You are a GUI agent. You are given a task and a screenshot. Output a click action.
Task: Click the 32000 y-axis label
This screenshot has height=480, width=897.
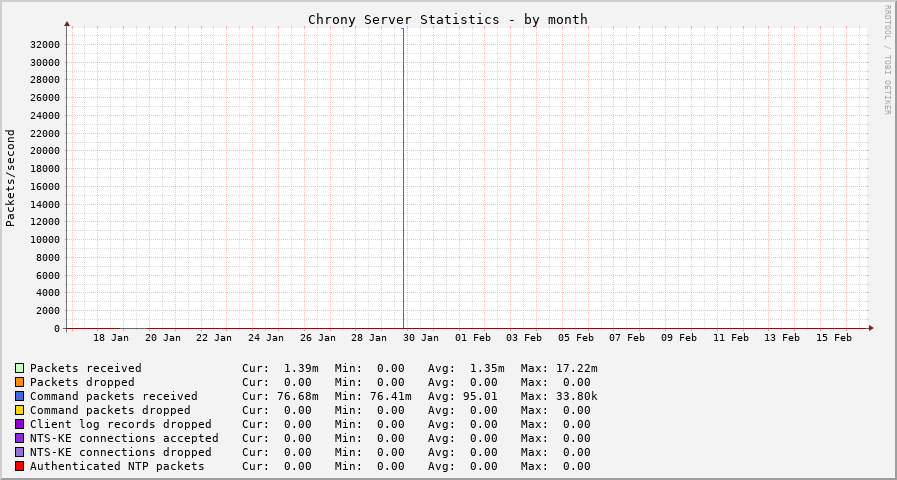pos(45,45)
